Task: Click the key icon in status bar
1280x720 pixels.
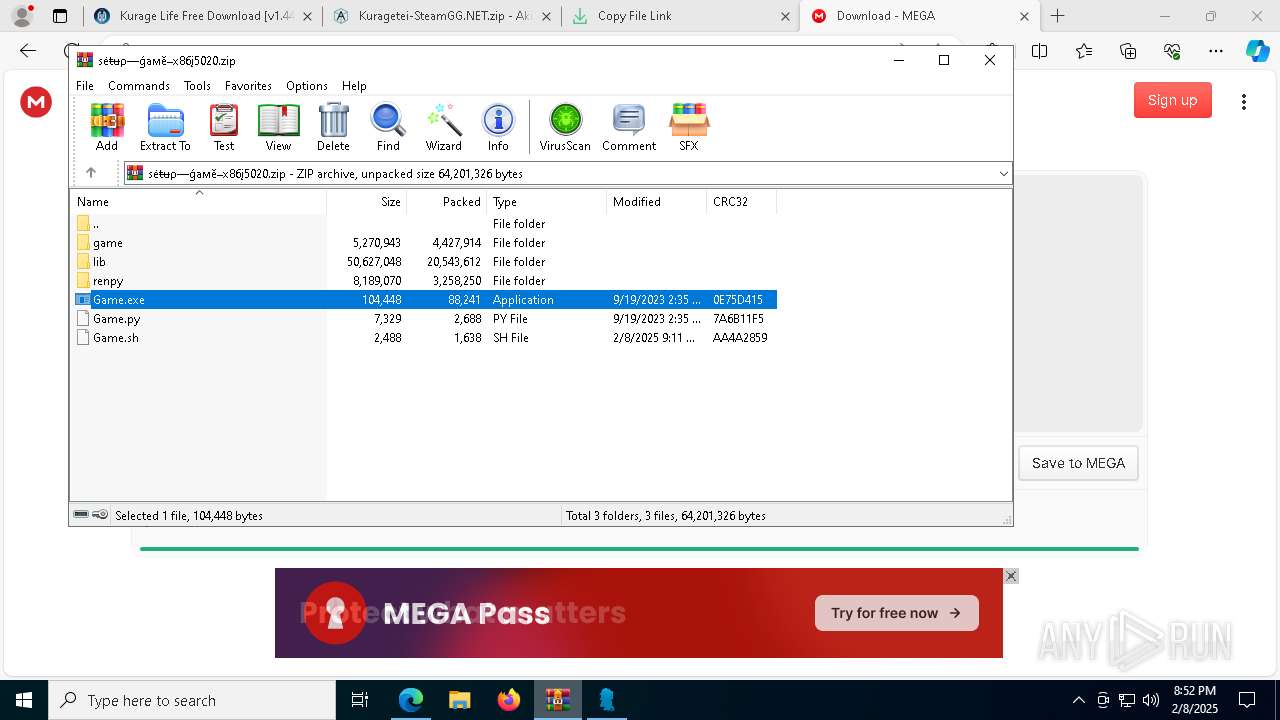Action: (100, 515)
